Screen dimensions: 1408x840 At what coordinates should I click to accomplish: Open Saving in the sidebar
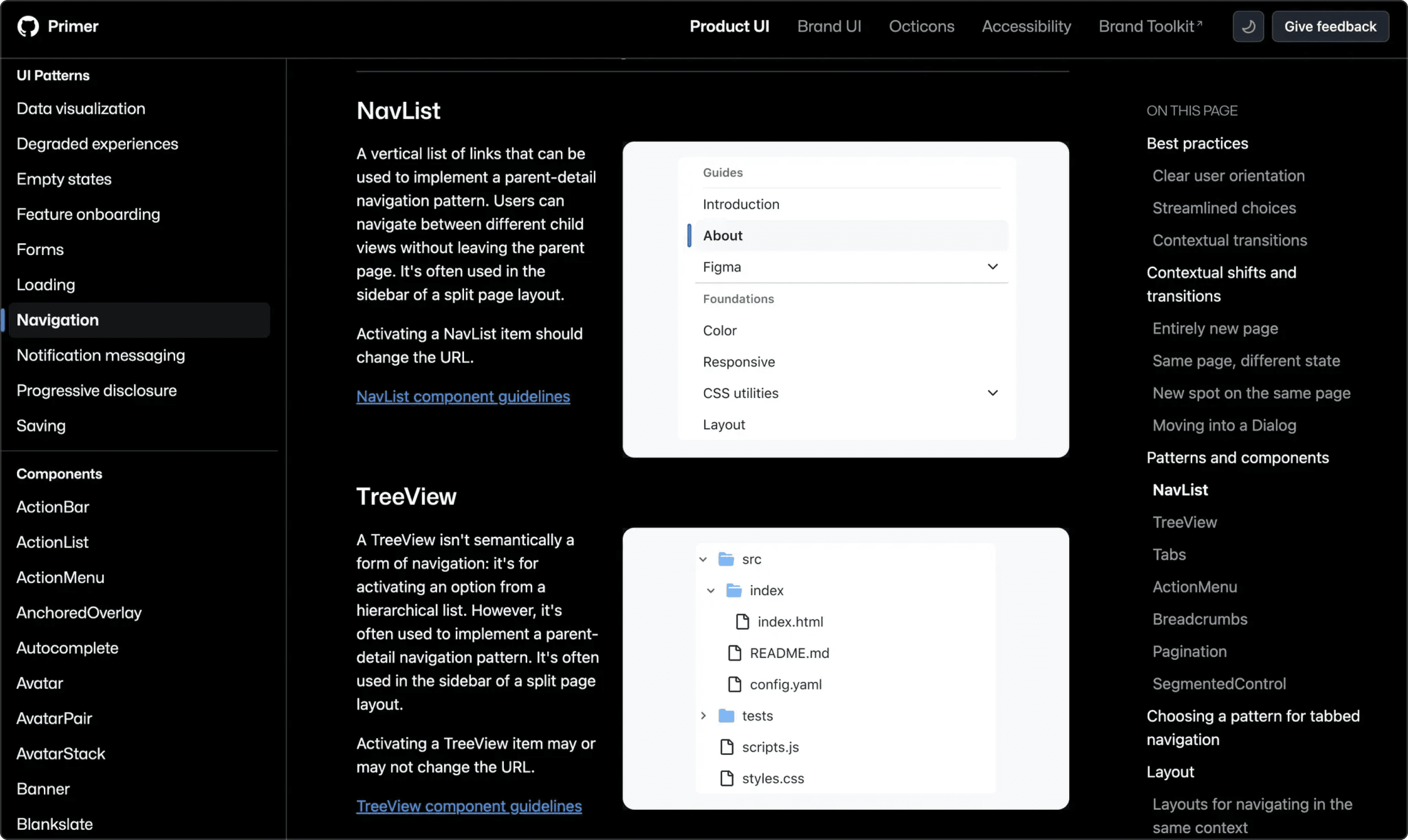41,426
